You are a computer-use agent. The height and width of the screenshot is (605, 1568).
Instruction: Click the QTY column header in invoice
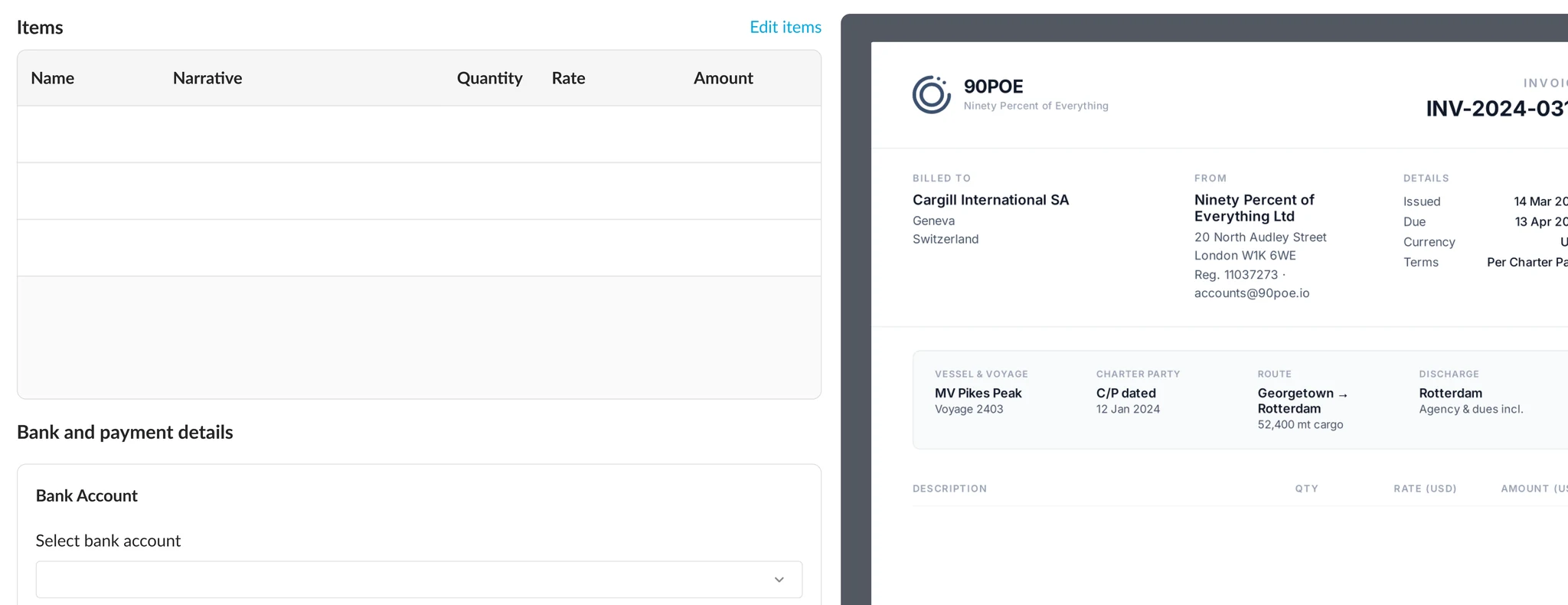[1306, 489]
